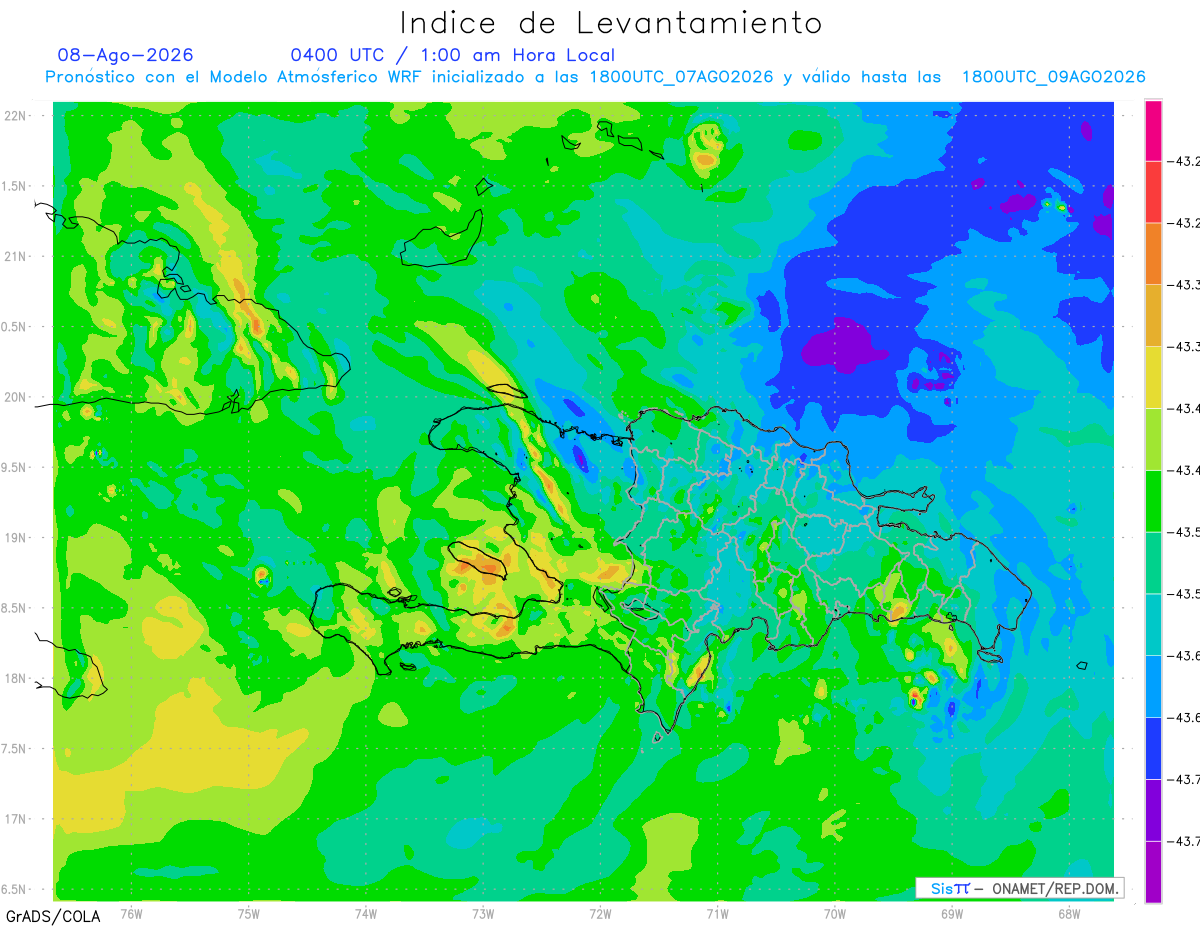
Task: Select the royal blue swatch in the color scale
Action: coord(1153,747)
